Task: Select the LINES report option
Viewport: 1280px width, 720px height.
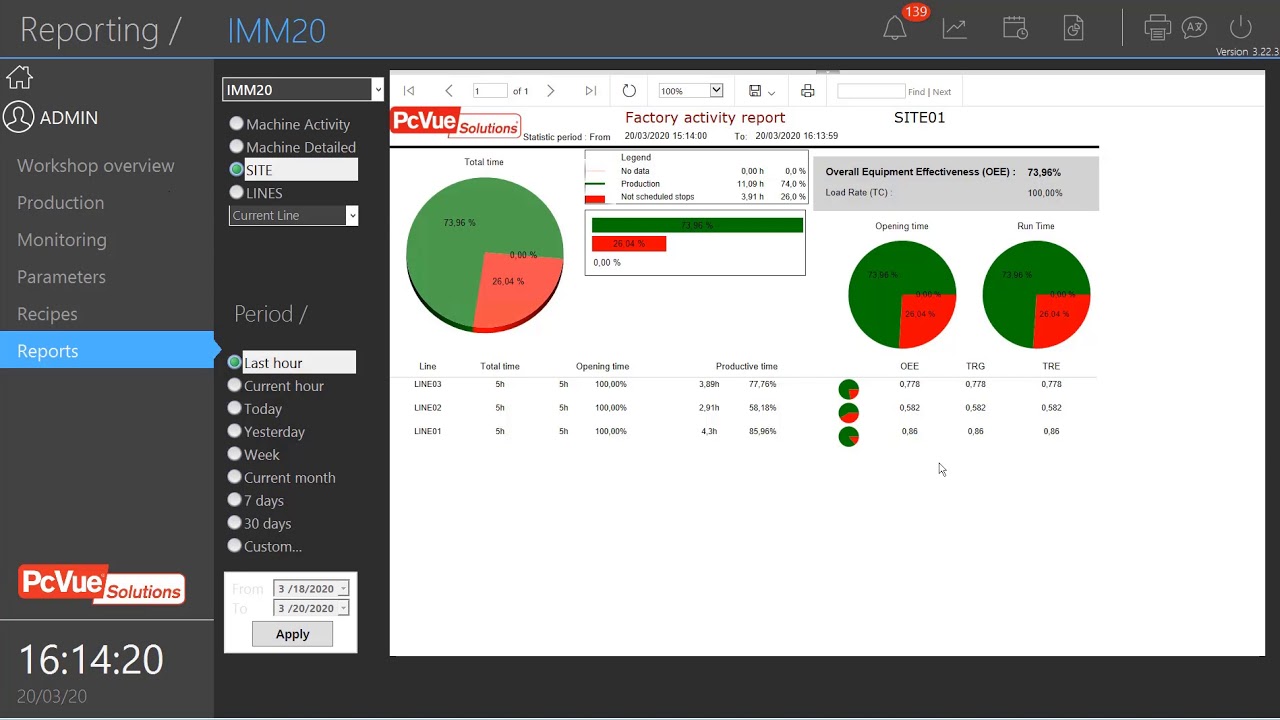Action: pyautogui.click(x=236, y=192)
